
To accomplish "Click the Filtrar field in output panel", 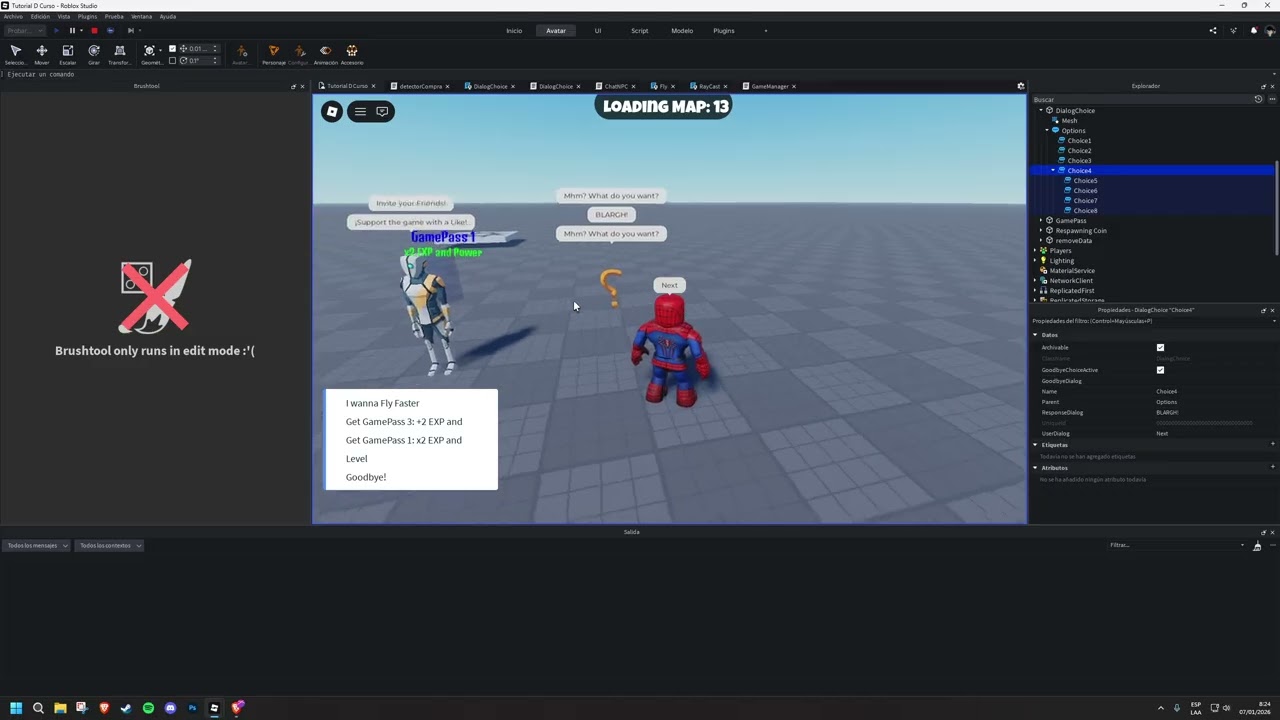I will click(x=1176, y=545).
